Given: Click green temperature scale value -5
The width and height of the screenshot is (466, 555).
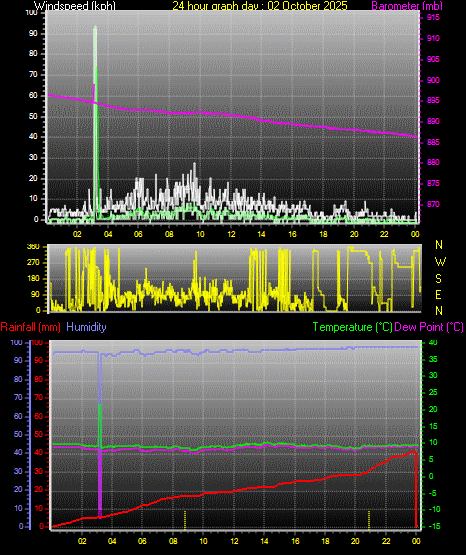Looking at the screenshot, I should point(432,493).
